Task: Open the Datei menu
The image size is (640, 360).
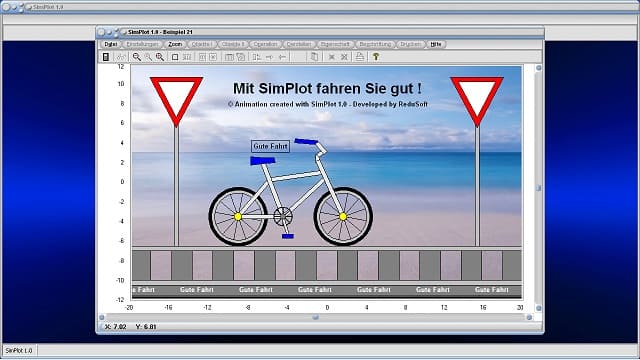Action: click(110, 44)
